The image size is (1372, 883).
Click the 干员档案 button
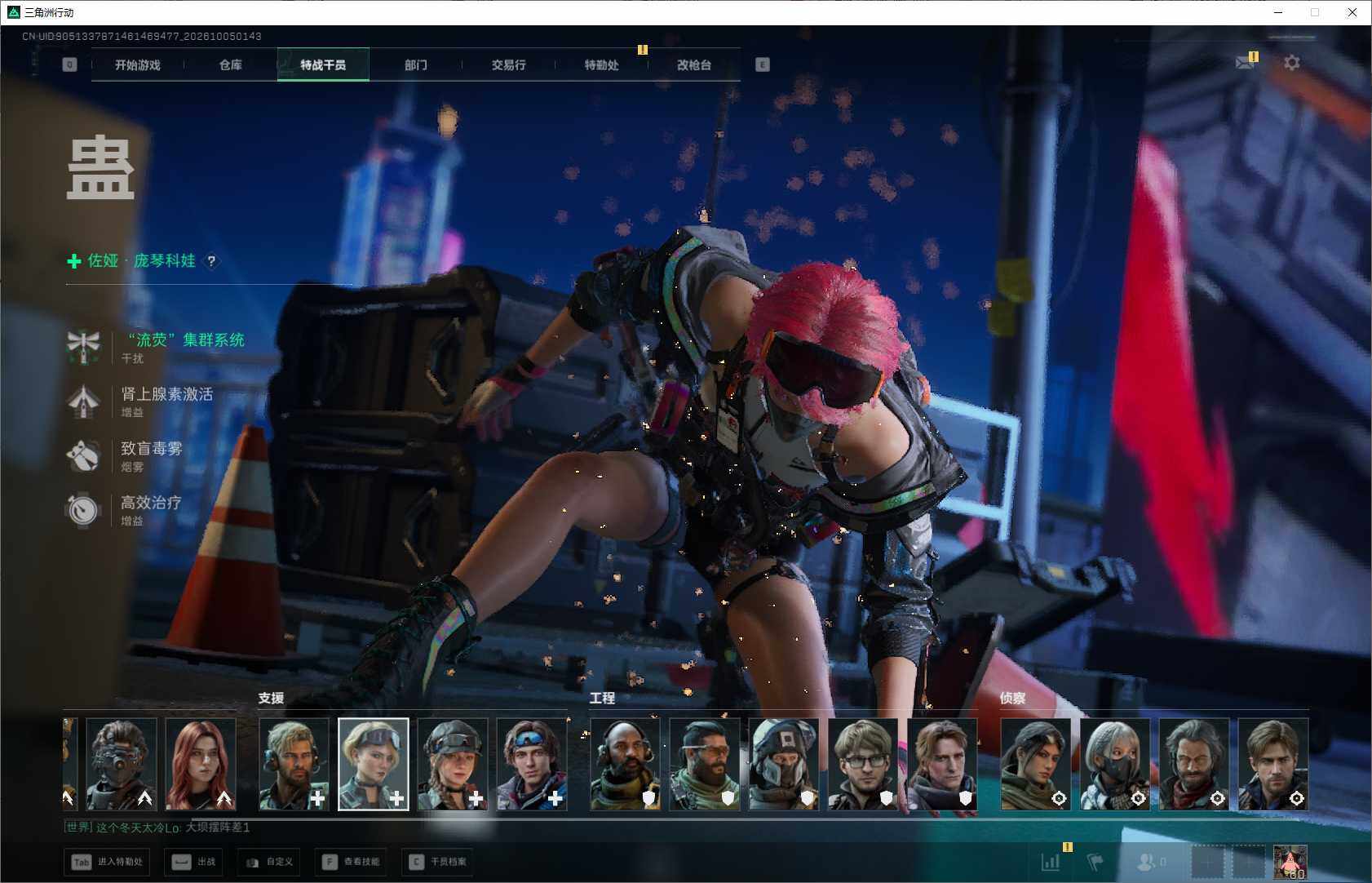click(x=439, y=862)
